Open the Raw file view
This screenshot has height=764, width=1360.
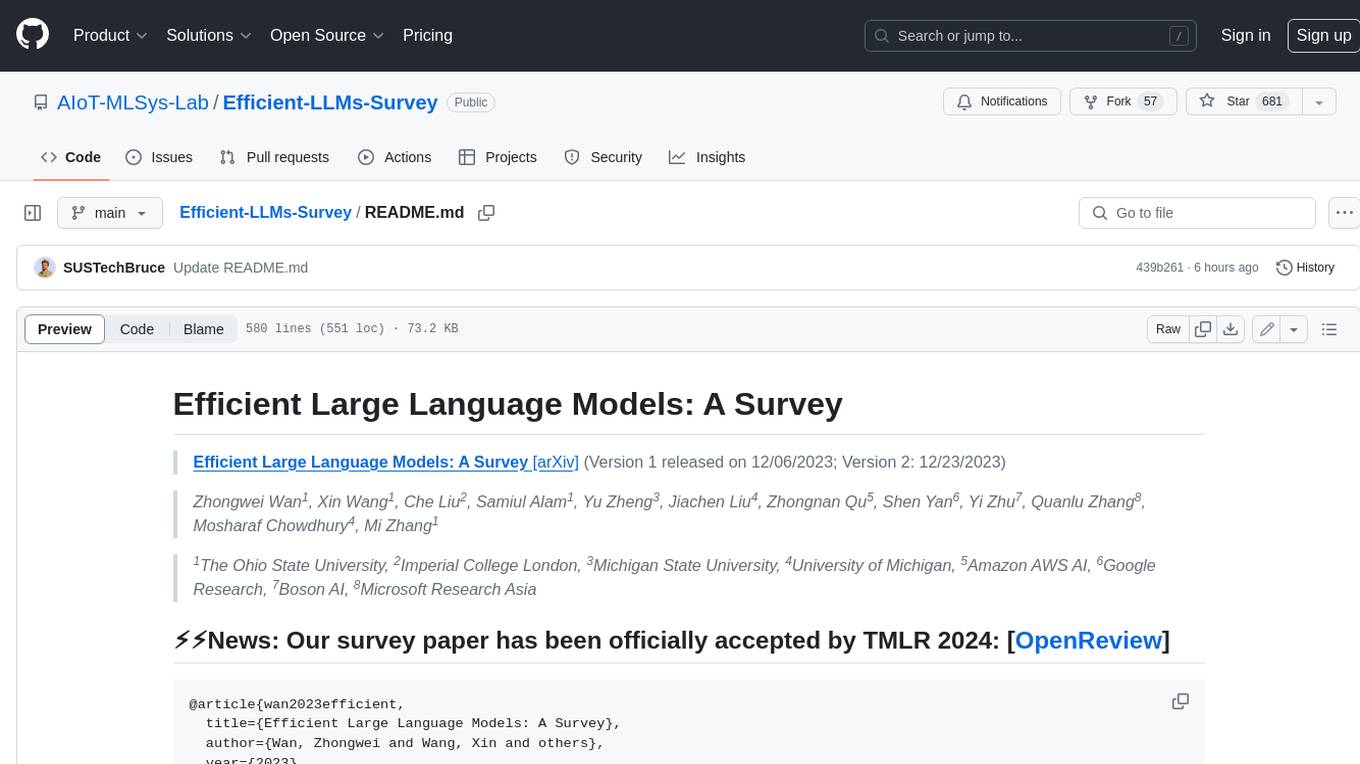coord(1168,329)
